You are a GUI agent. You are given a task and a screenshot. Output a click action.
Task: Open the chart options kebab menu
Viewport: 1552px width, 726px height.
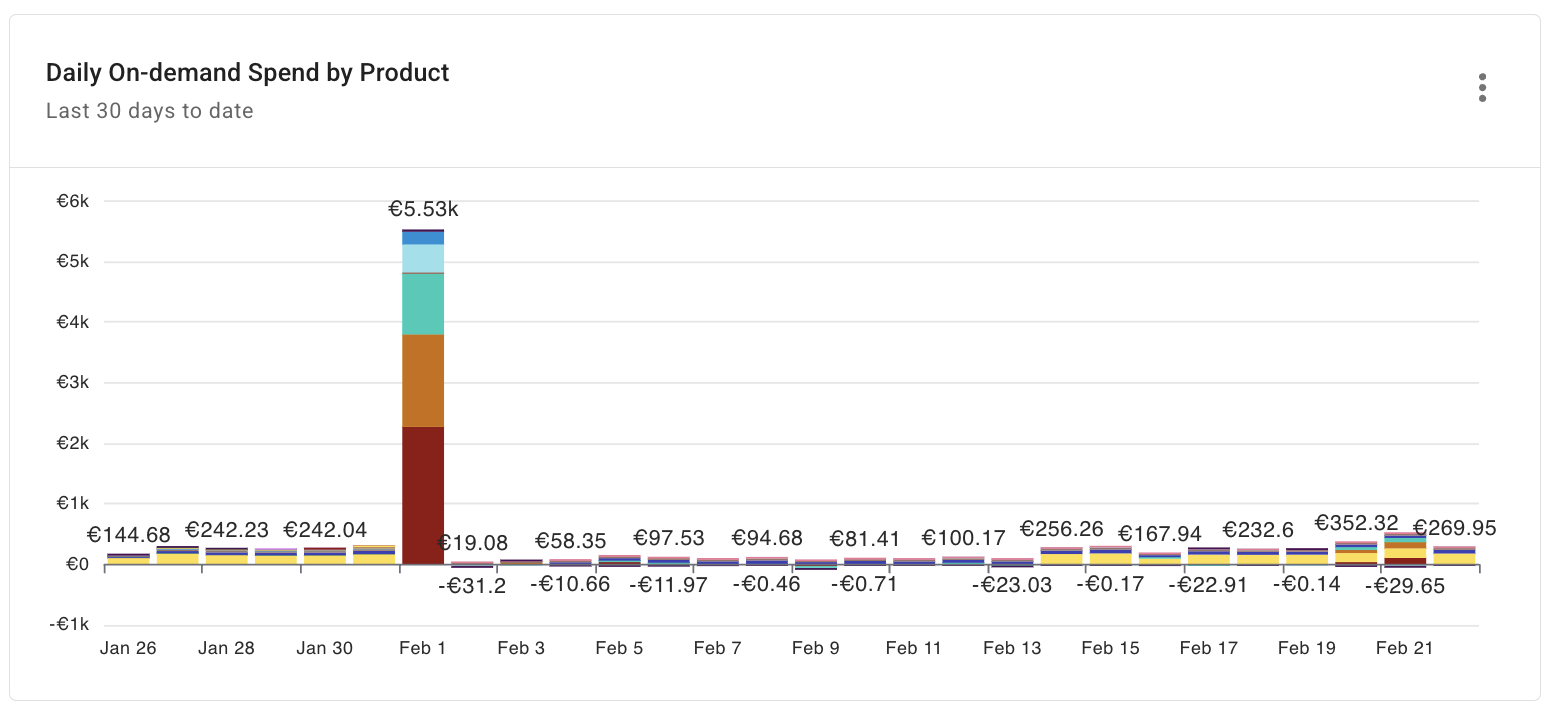click(1482, 87)
